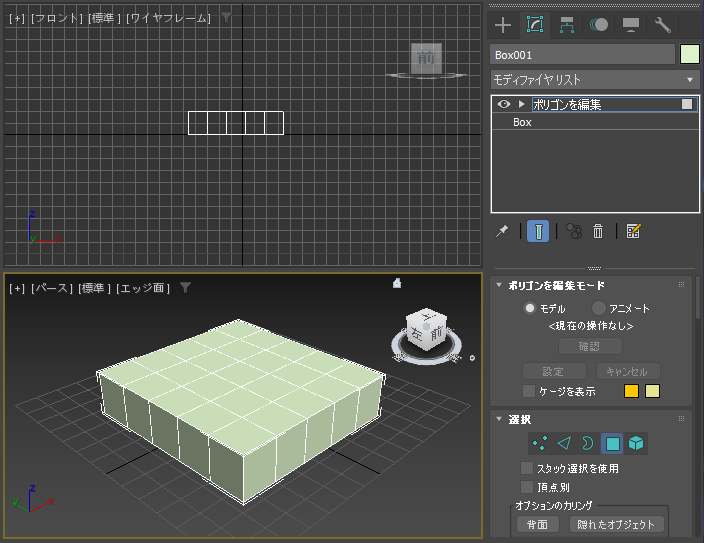704x543 pixels.
Task: Click the square indicator on ポリゴンを編集 row
Action: pyautogui.click(x=687, y=104)
